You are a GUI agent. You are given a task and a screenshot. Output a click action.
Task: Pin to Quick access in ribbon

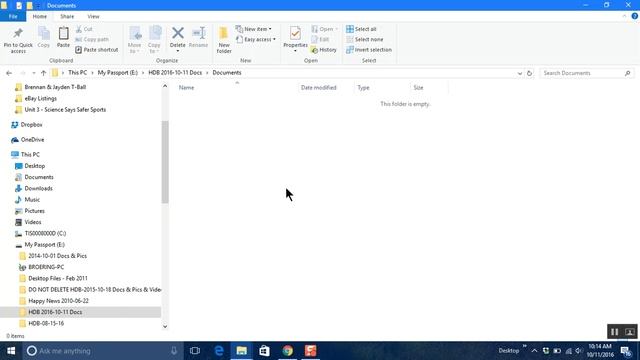click(18, 40)
